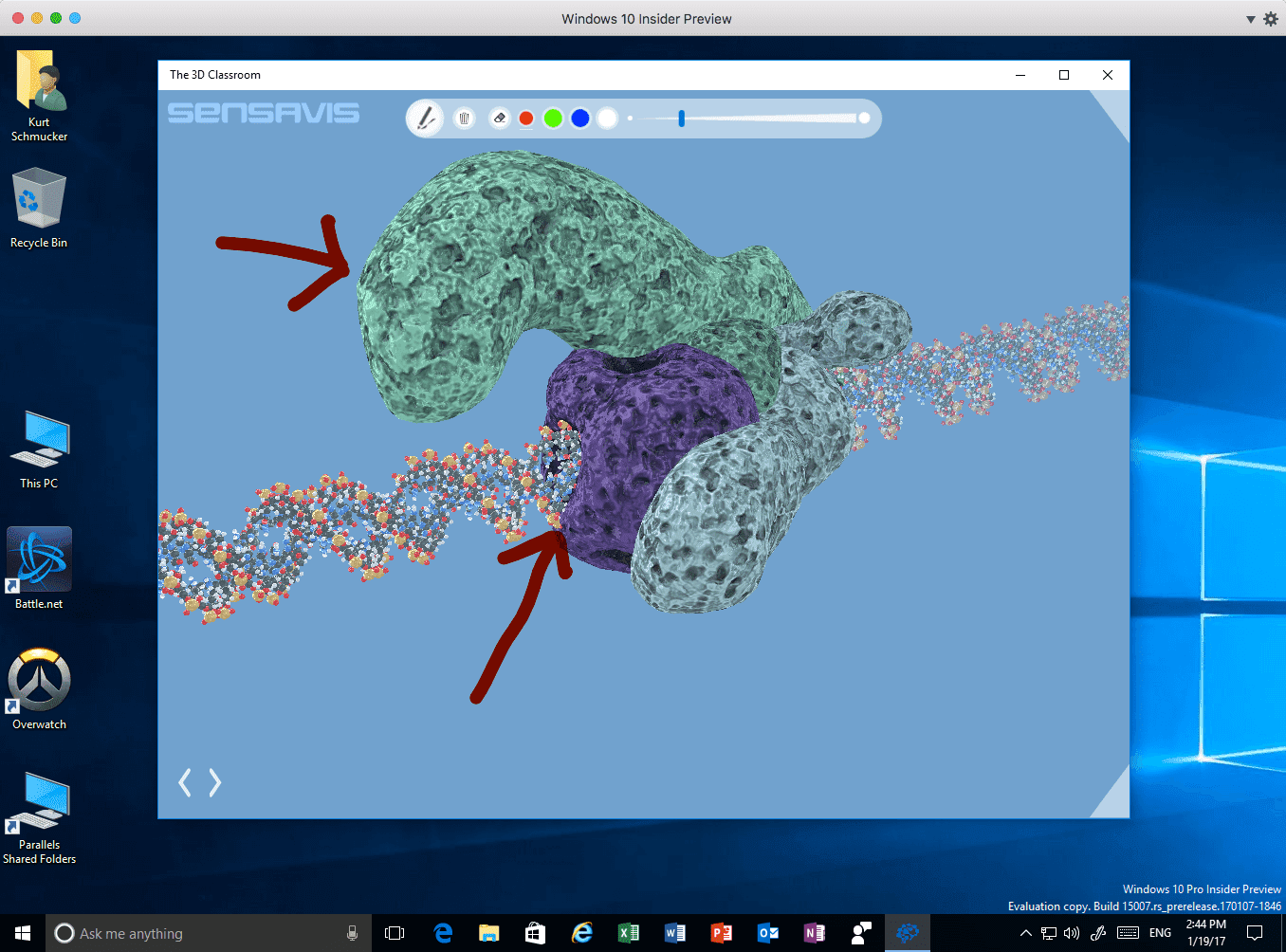1286x952 pixels.
Task: Launch Excel from taskbar
Action: tap(628, 933)
